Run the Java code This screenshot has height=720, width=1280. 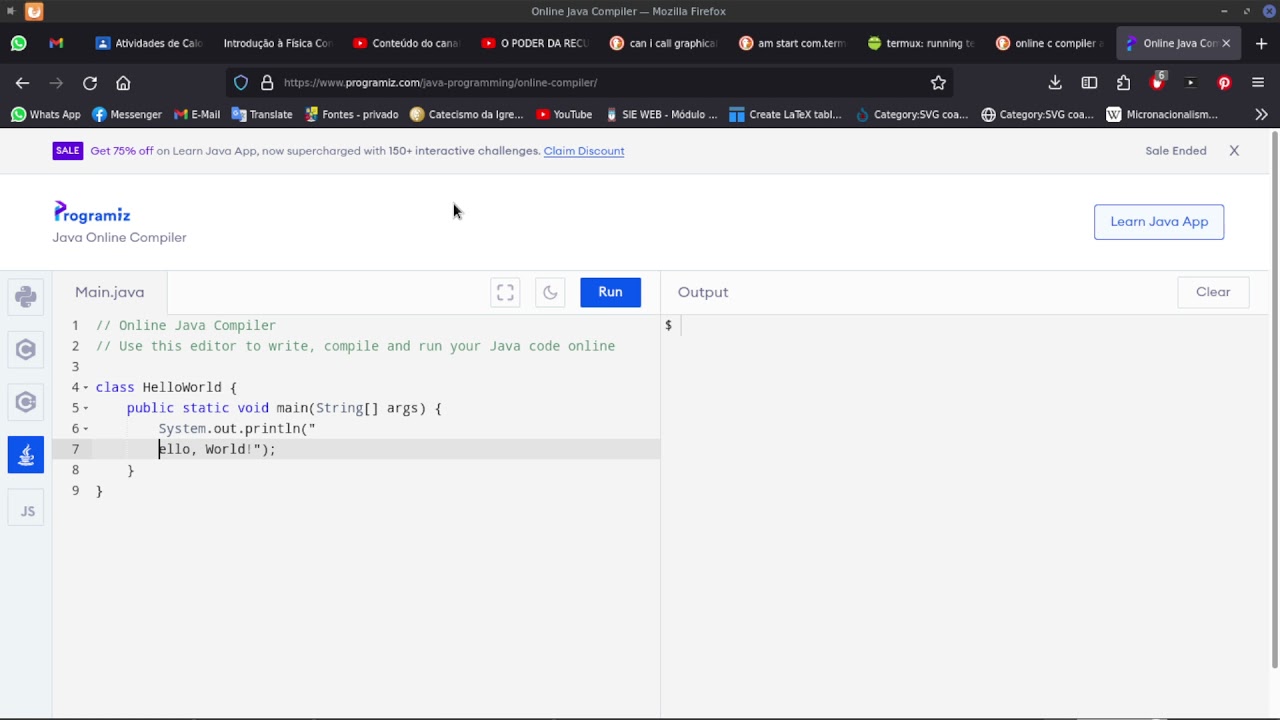pos(610,292)
